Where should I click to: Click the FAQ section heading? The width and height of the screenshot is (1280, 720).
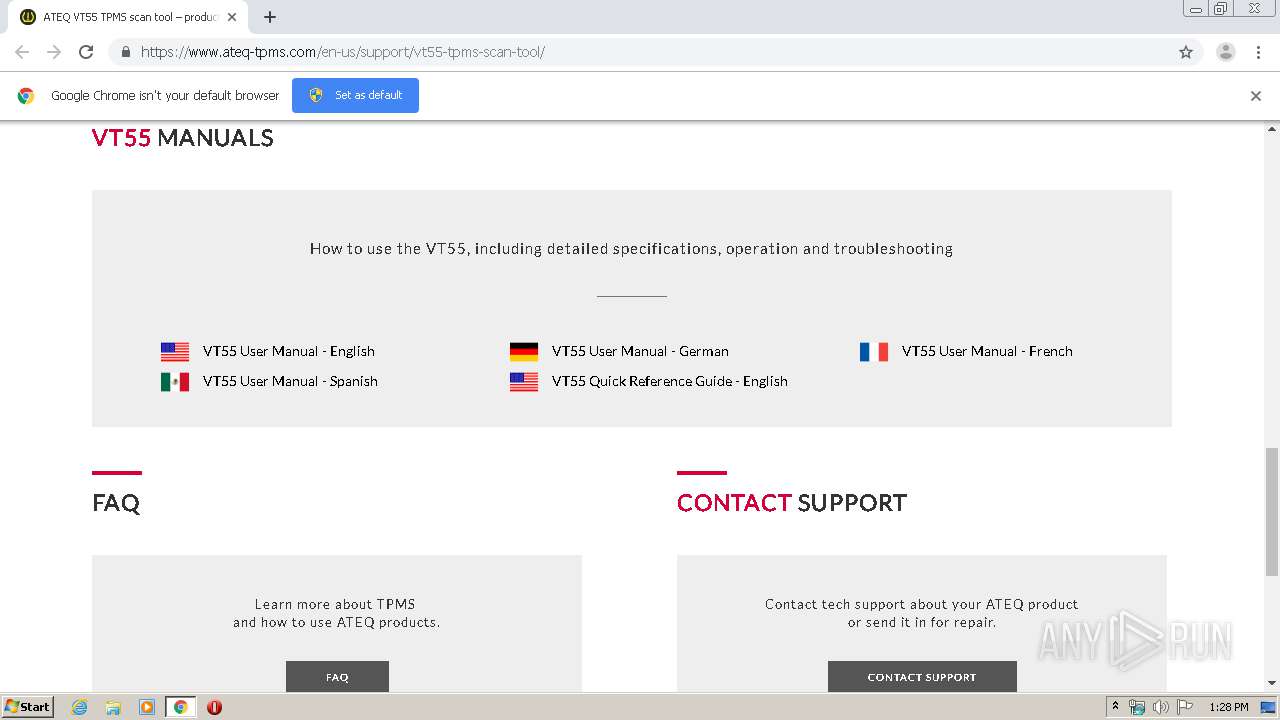pyautogui.click(x=116, y=503)
